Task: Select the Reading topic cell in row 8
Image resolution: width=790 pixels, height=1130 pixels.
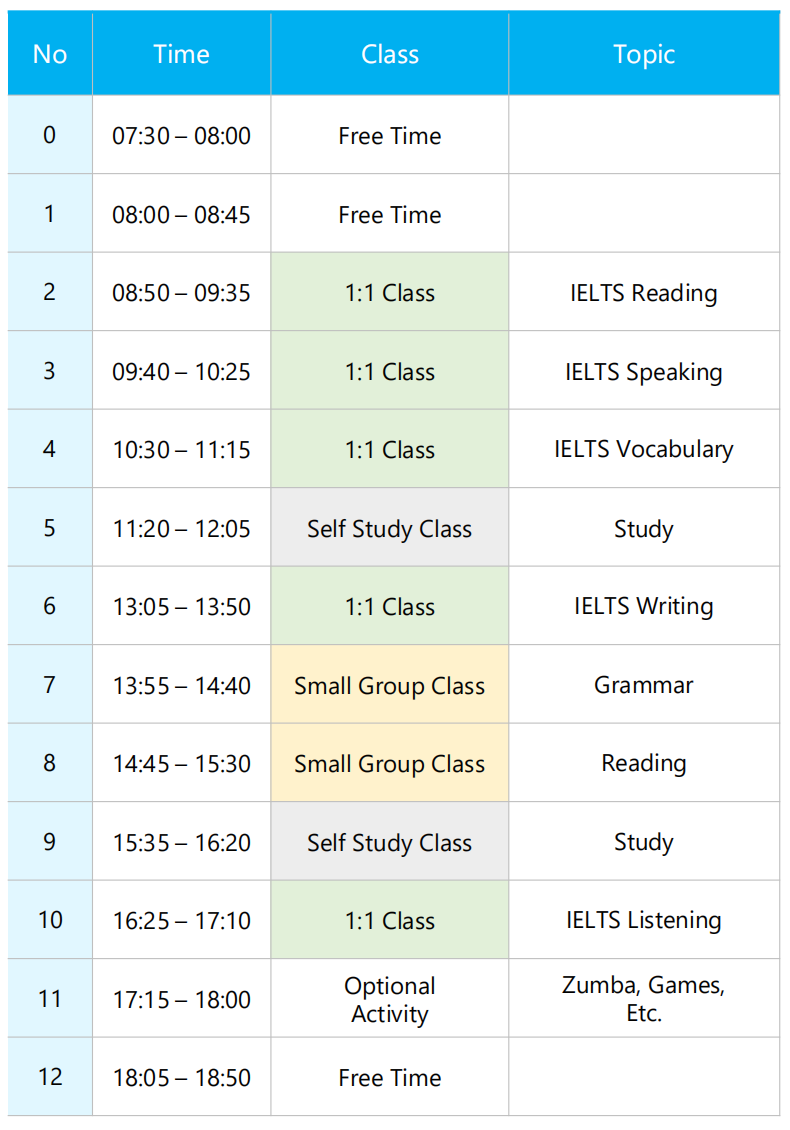Action: pyautogui.click(x=644, y=763)
